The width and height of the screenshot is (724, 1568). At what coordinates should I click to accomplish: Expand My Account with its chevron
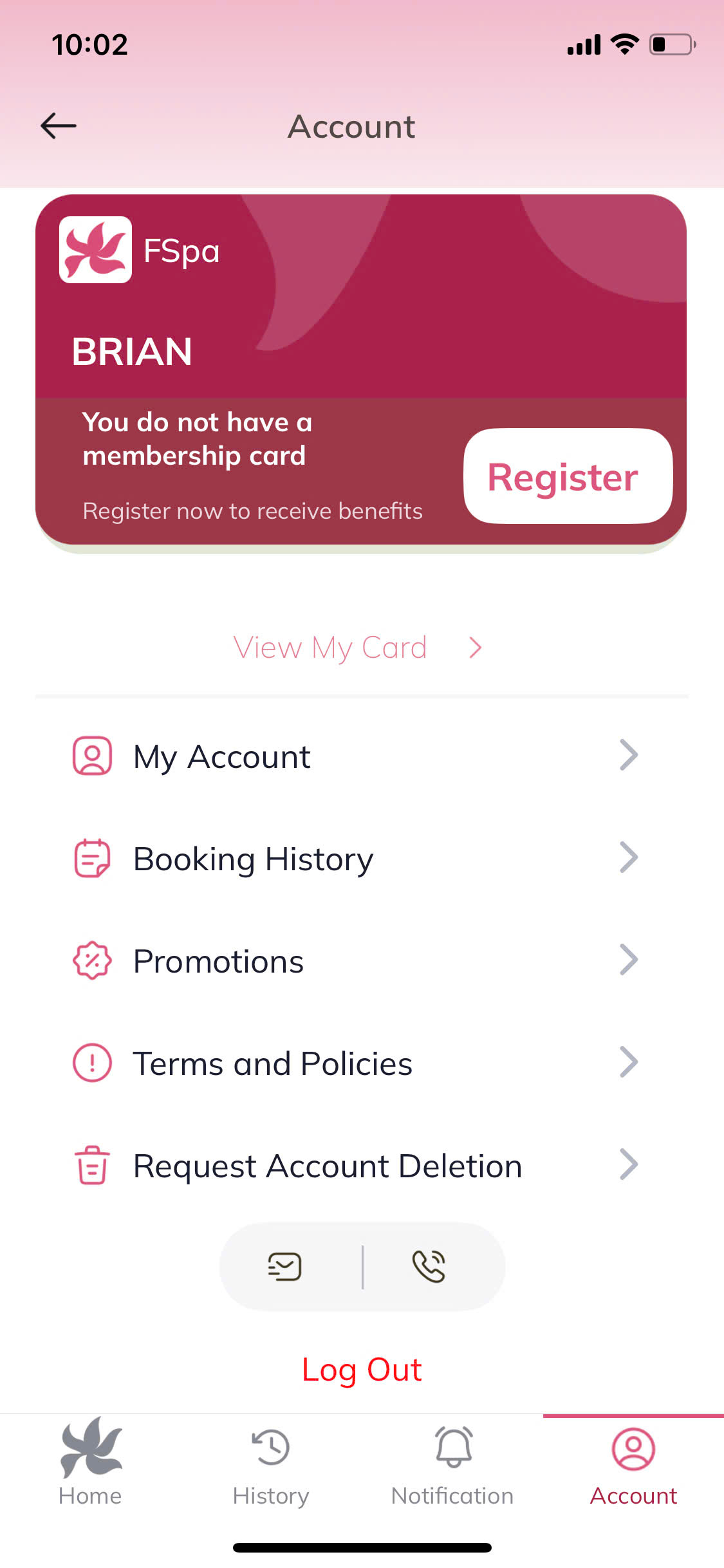point(628,756)
